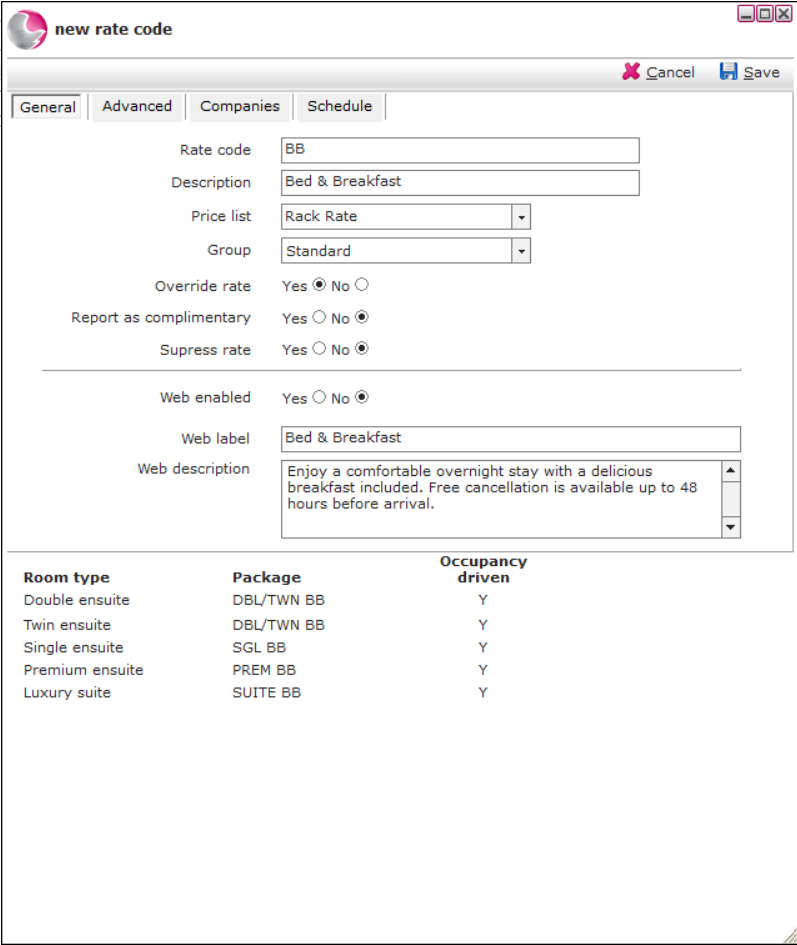Select No for Supress rate
Image resolution: width=797 pixels, height=945 pixels.
362,348
